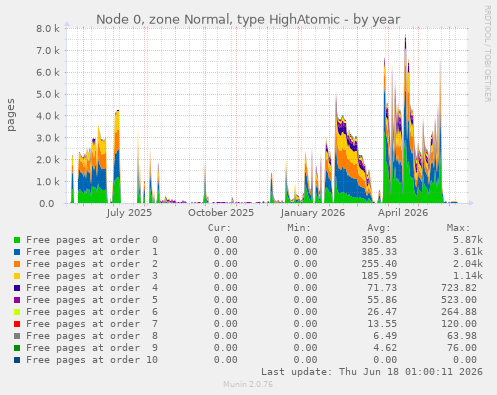Click the dark purple order 4 swatch

[x=17, y=288]
